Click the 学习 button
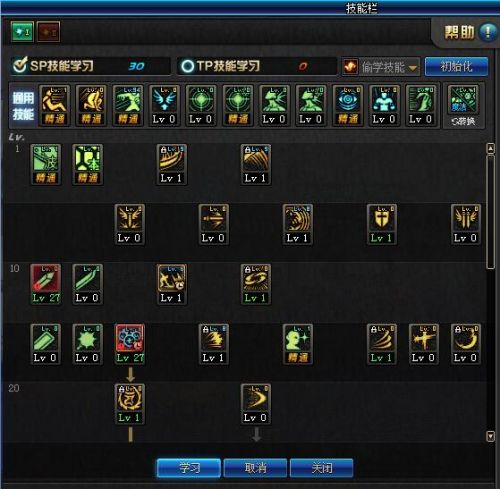Image resolution: width=500 pixels, height=489 pixels. (189, 468)
